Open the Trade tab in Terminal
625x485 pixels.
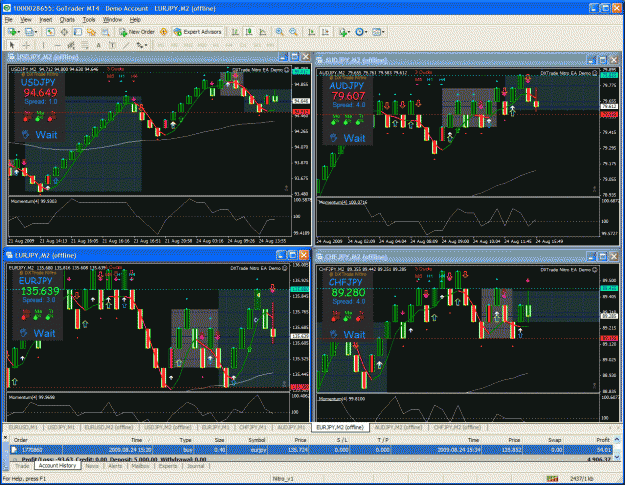point(22,466)
